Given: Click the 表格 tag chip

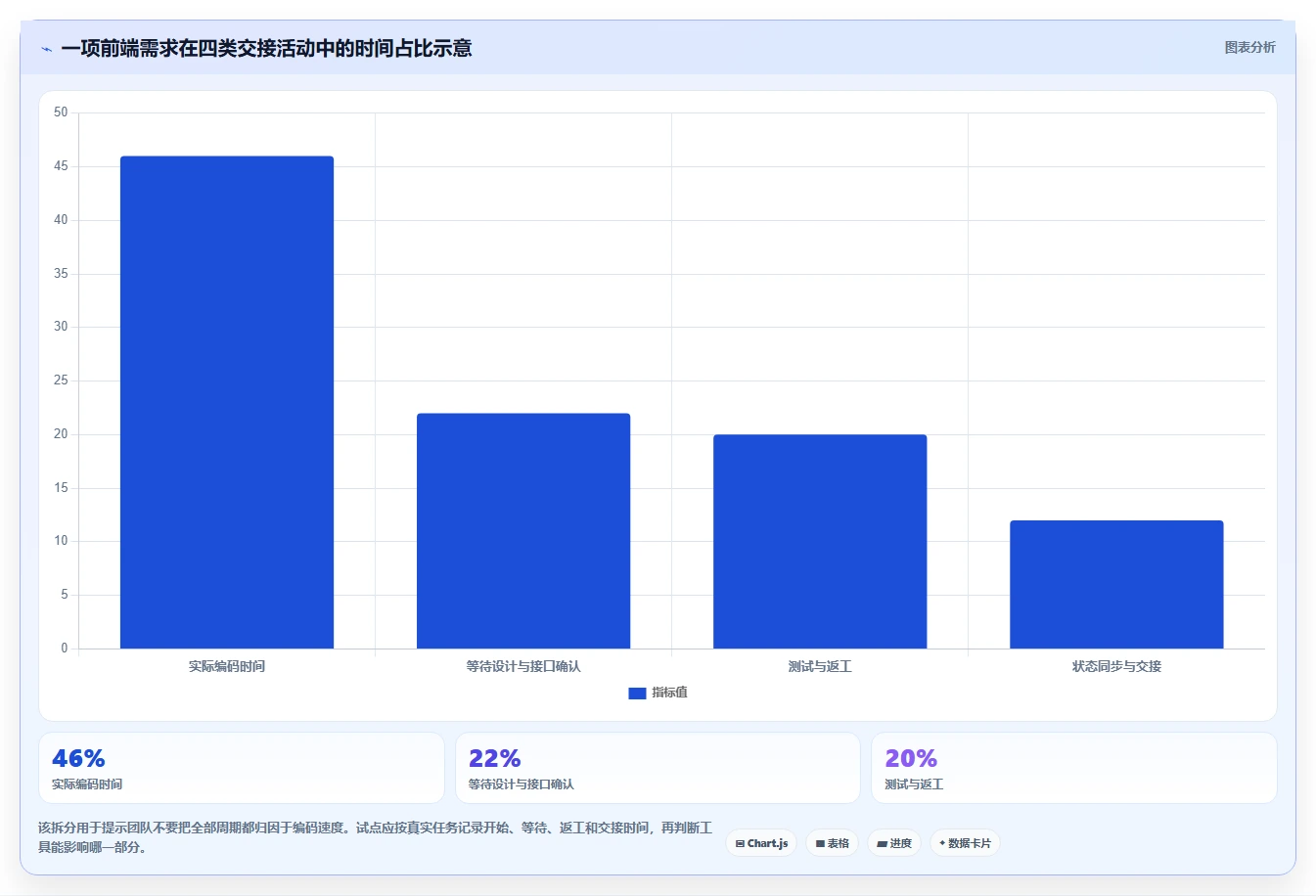Looking at the screenshot, I should 832,843.
